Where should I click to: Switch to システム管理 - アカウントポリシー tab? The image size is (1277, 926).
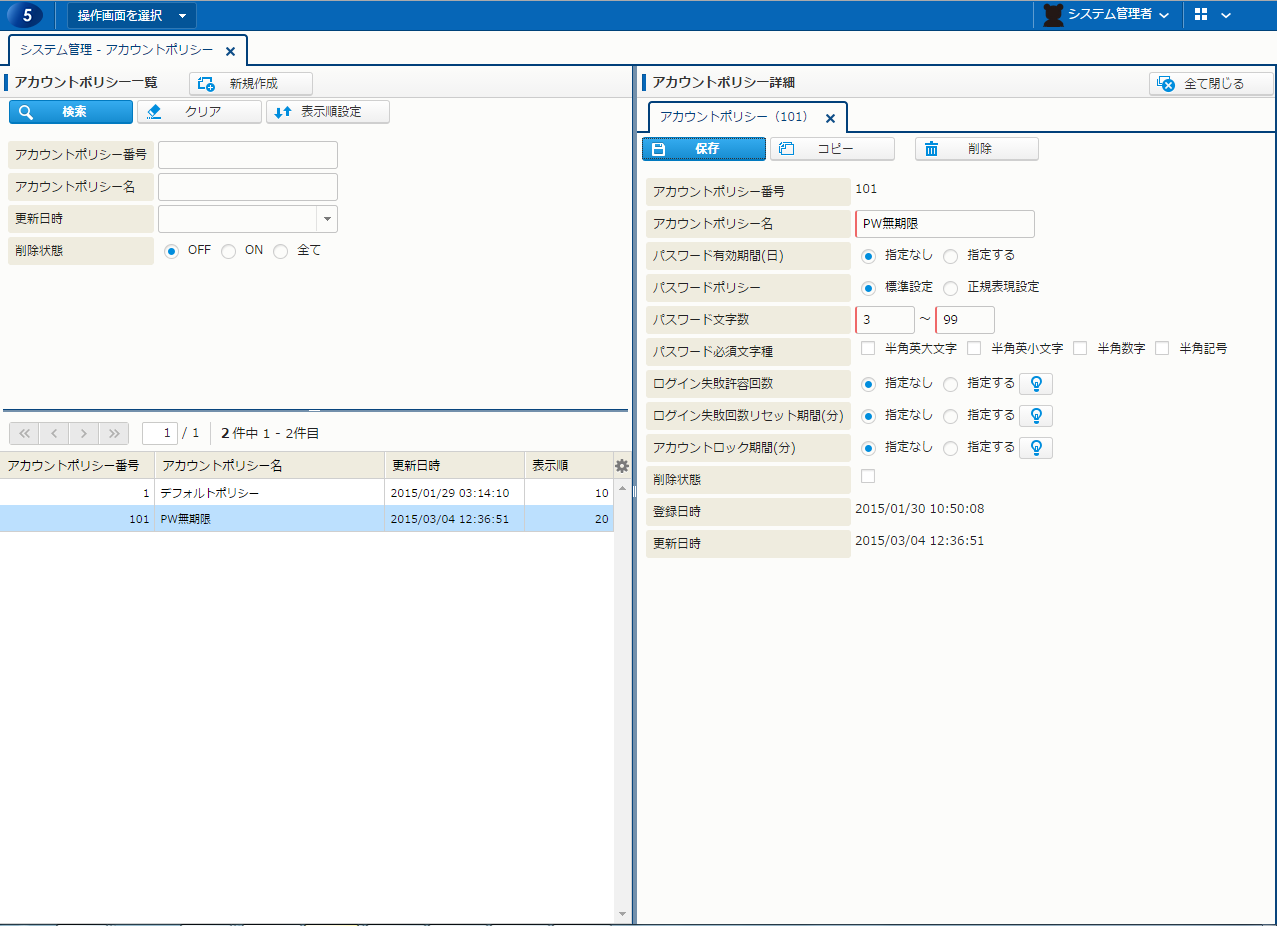(117, 50)
